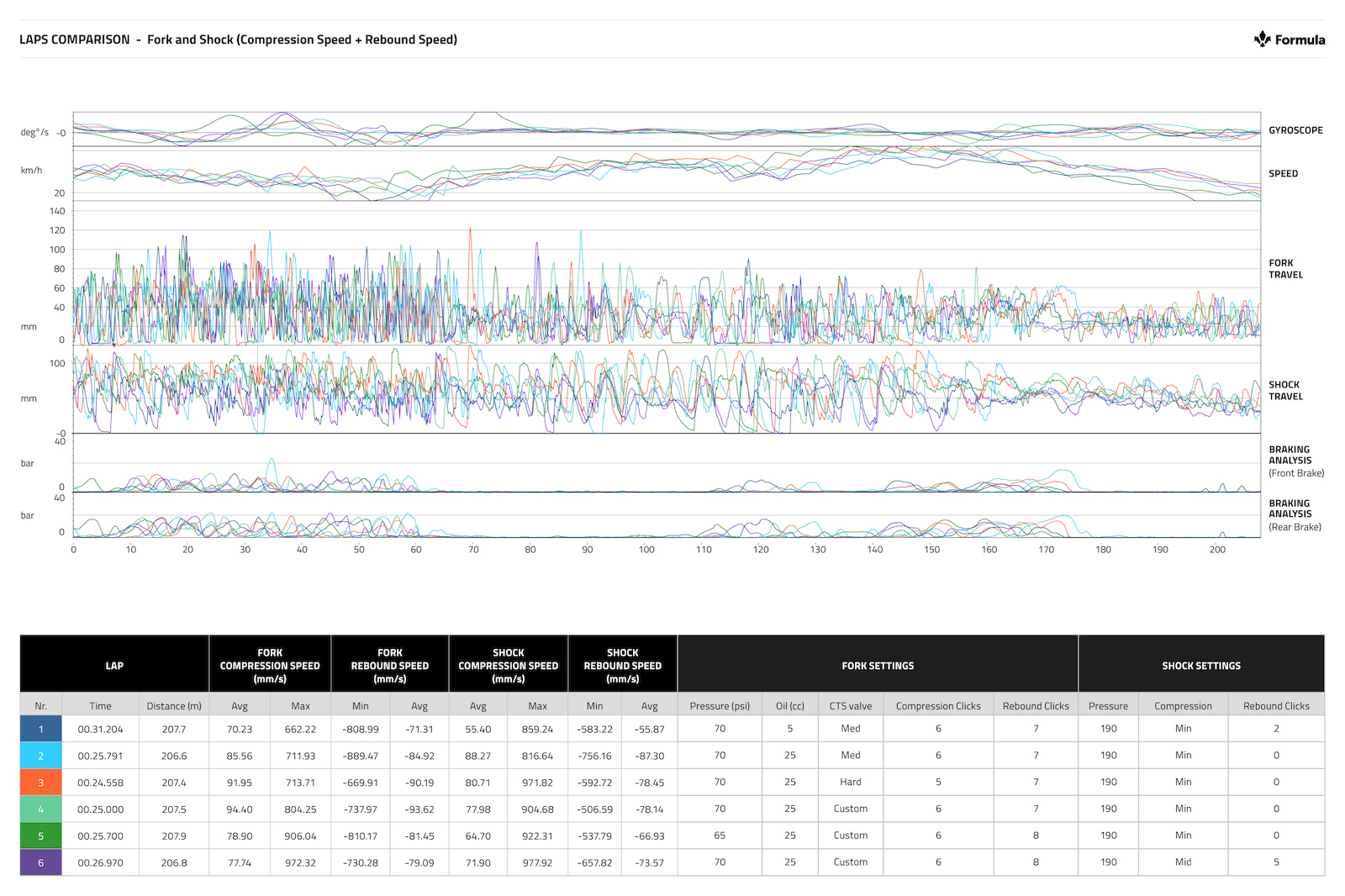Click the Compression Clicks column subheader
Viewport: 1345px width, 896px height.
(x=938, y=706)
